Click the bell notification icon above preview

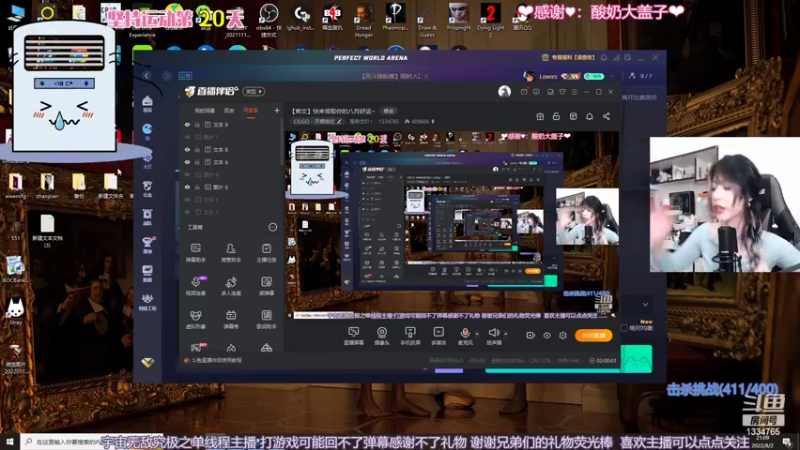pyautogui.click(x=589, y=116)
